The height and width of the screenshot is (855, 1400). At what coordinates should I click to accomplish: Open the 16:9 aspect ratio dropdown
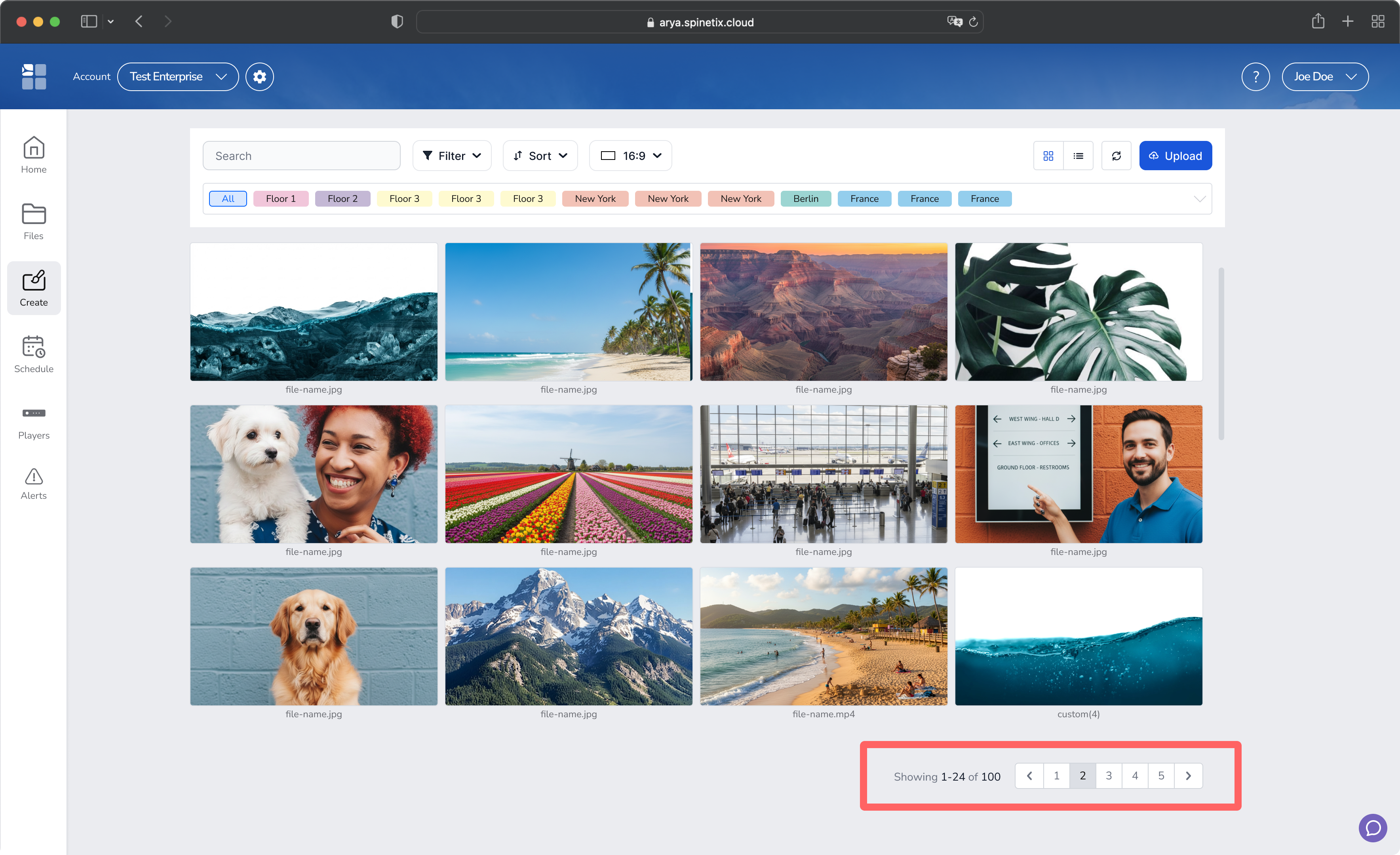(x=630, y=156)
